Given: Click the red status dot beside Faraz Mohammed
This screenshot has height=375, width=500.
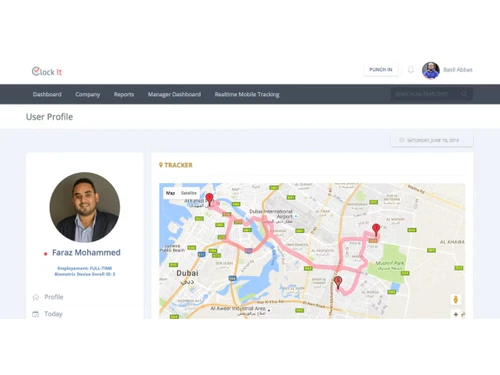Looking at the screenshot, I should point(45,254).
